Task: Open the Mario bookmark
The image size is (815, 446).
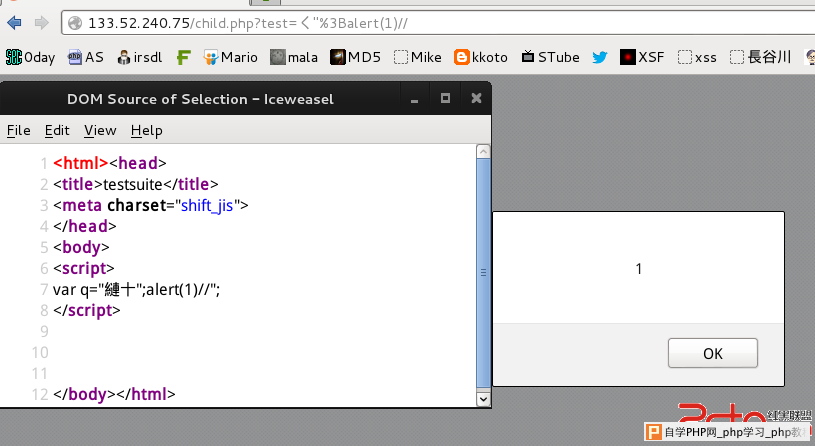Action: (x=231, y=57)
